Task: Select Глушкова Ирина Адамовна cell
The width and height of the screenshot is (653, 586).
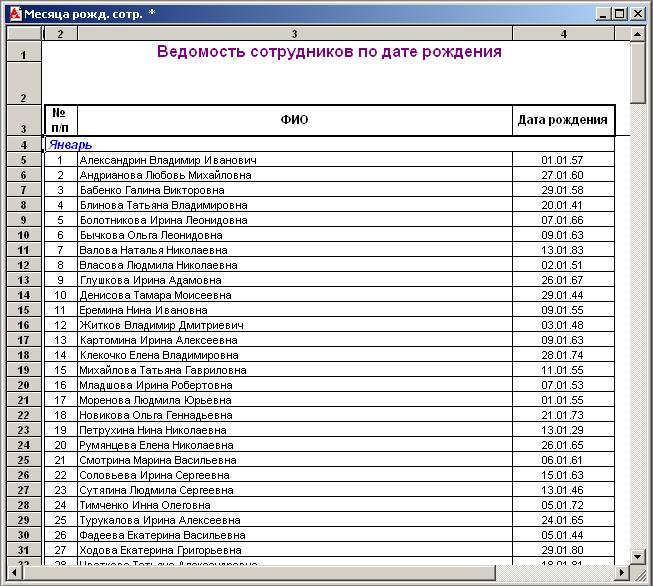Action: (x=294, y=280)
